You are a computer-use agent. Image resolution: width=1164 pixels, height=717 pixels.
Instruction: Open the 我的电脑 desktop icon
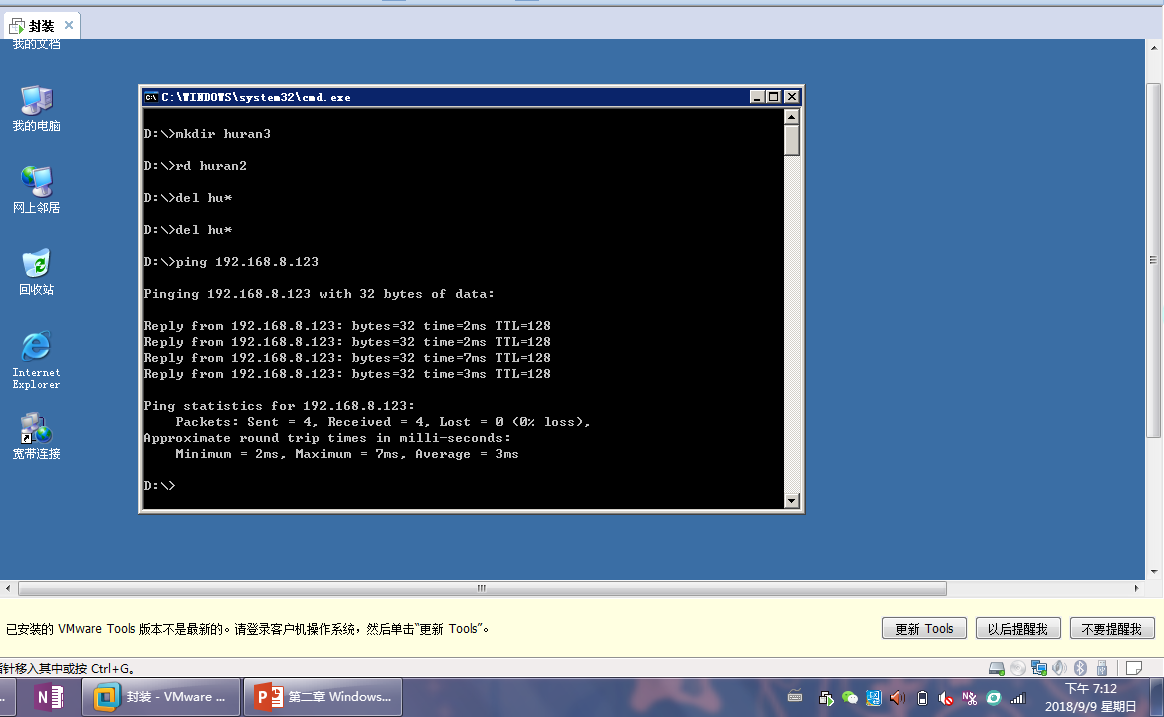pyautogui.click(x=36, y=109)
